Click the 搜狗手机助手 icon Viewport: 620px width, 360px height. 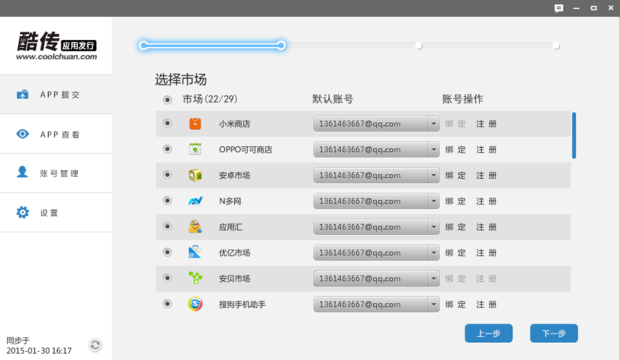point(195,304)
